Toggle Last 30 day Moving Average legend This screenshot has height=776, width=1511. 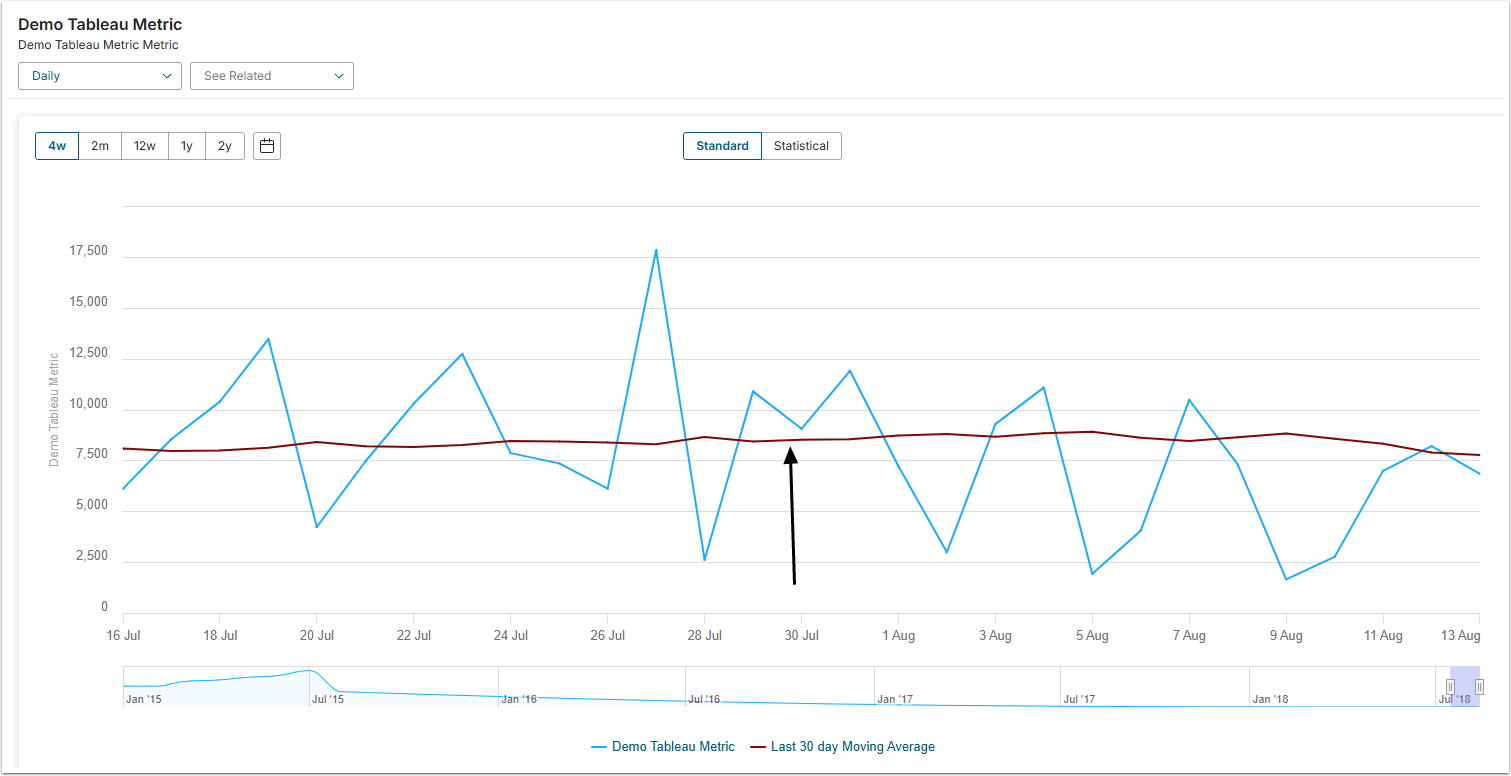[x=852, y=747]
